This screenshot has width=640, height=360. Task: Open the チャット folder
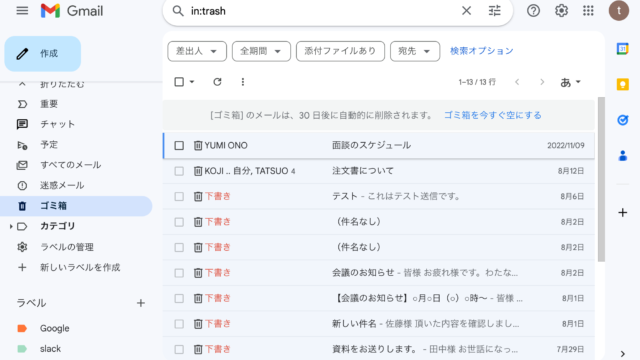pos(57,124)
